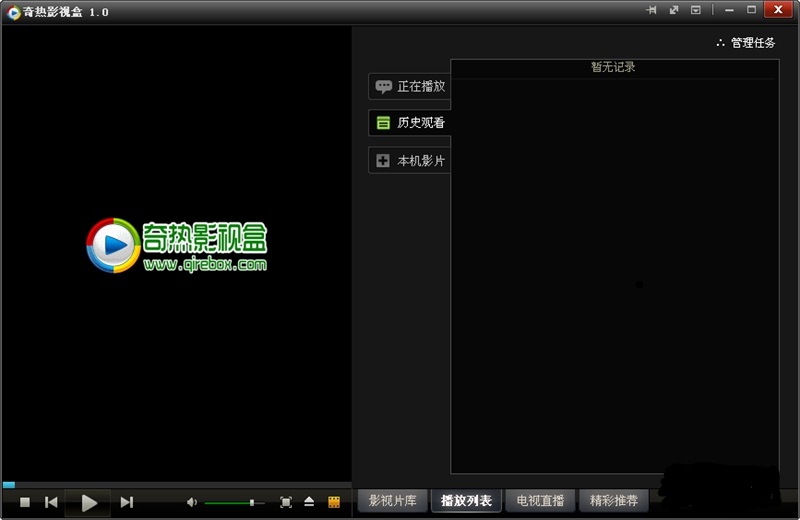
Task: Open the 精彩推荐 tab
Action: (613, 500)
